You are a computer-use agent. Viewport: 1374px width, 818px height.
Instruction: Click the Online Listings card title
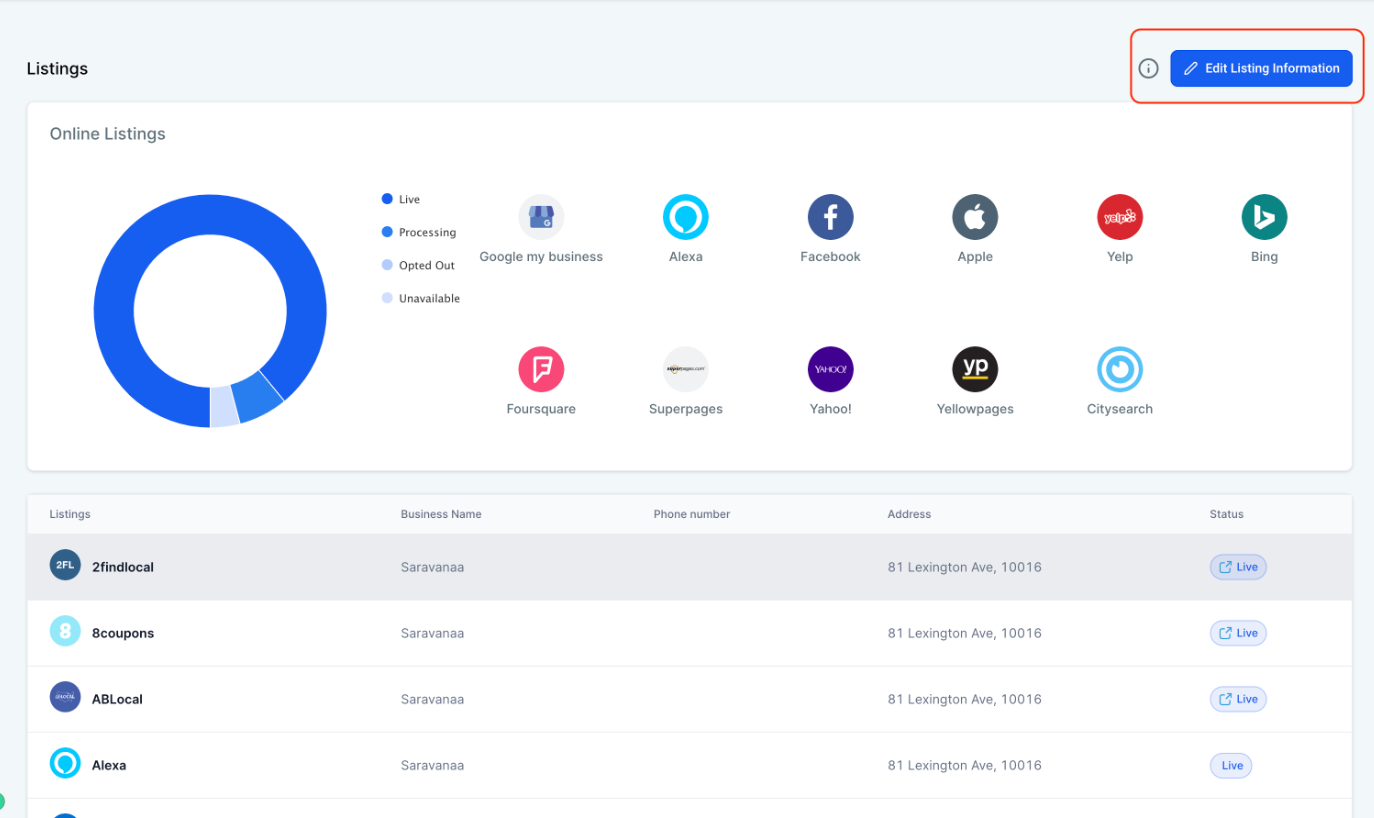[108, 134]
